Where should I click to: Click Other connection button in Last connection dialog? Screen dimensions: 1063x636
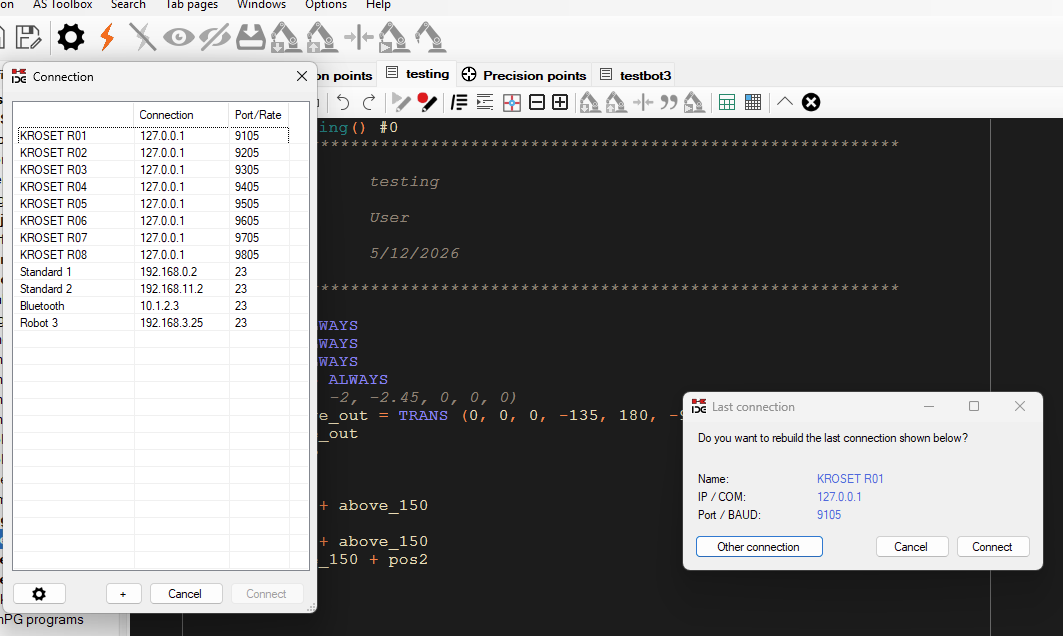tap(759, 546)
